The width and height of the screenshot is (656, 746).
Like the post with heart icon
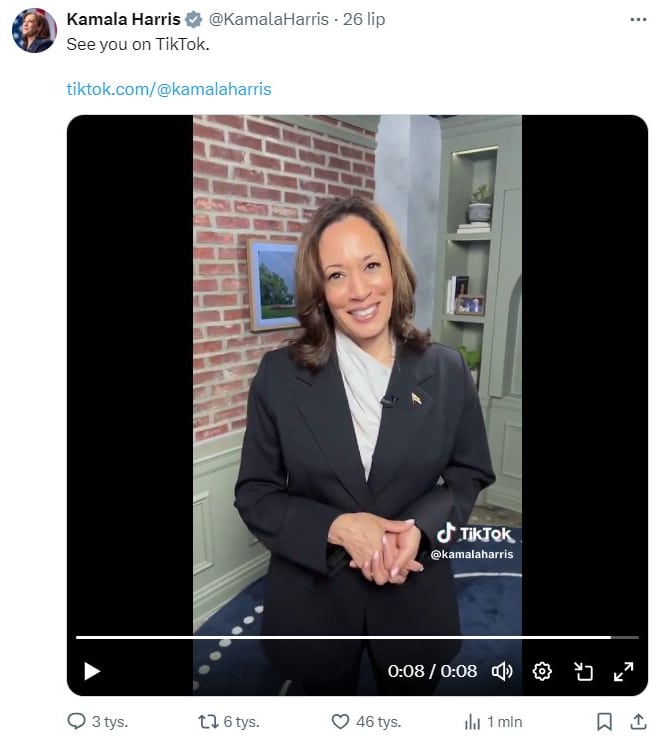tap(340, 722)
